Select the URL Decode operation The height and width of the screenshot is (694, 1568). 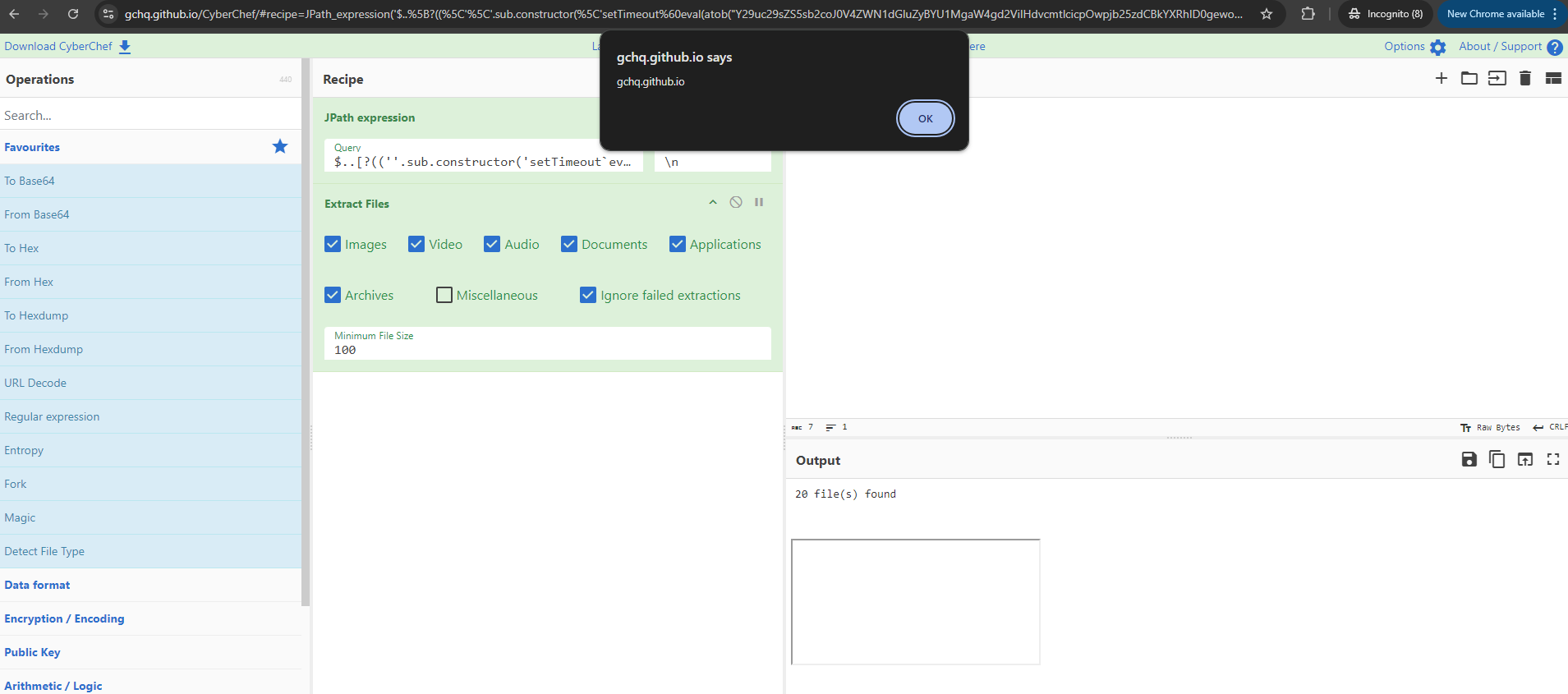point(150,383)
